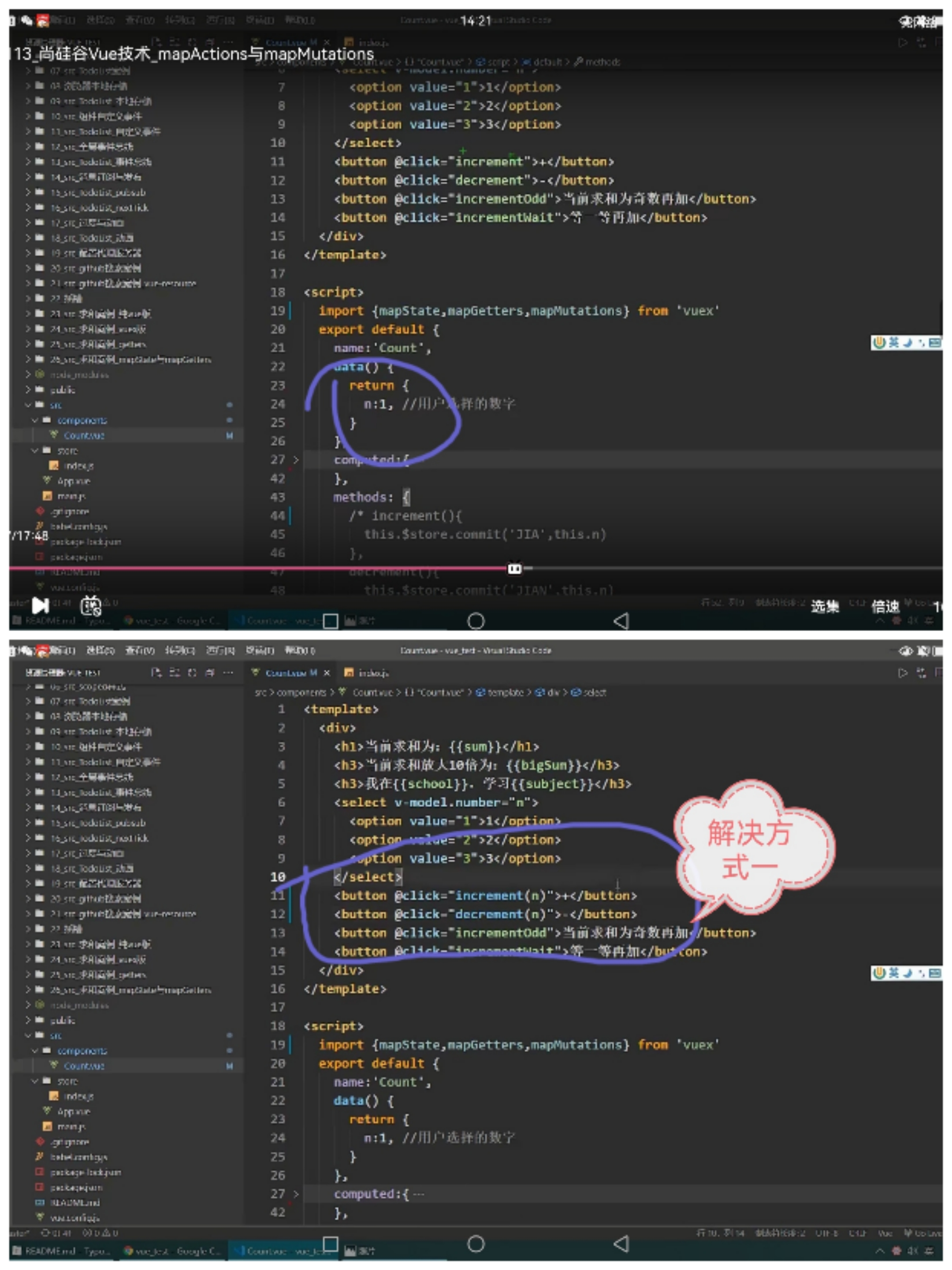Toggle Go Live server in status bar
The image size is (952, 1270).
(x=923, y=1233)
